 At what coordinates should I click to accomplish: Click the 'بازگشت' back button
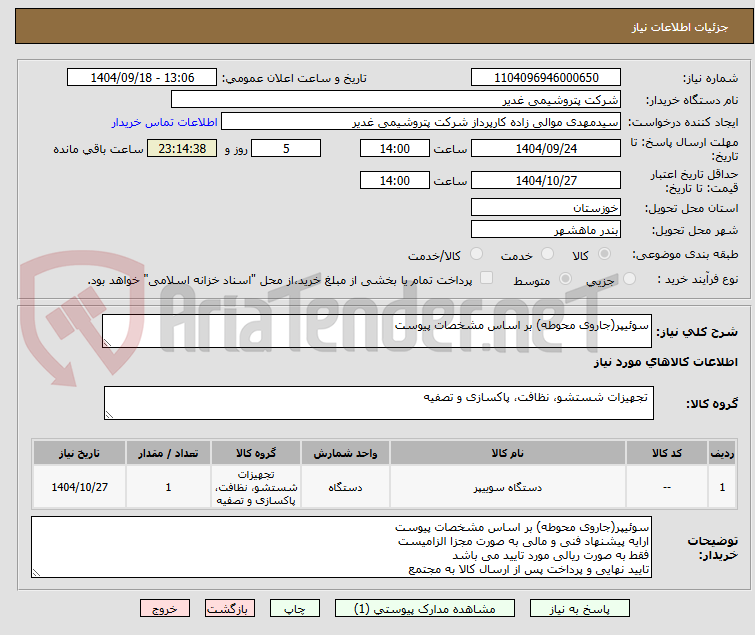[x=230, y=609]
